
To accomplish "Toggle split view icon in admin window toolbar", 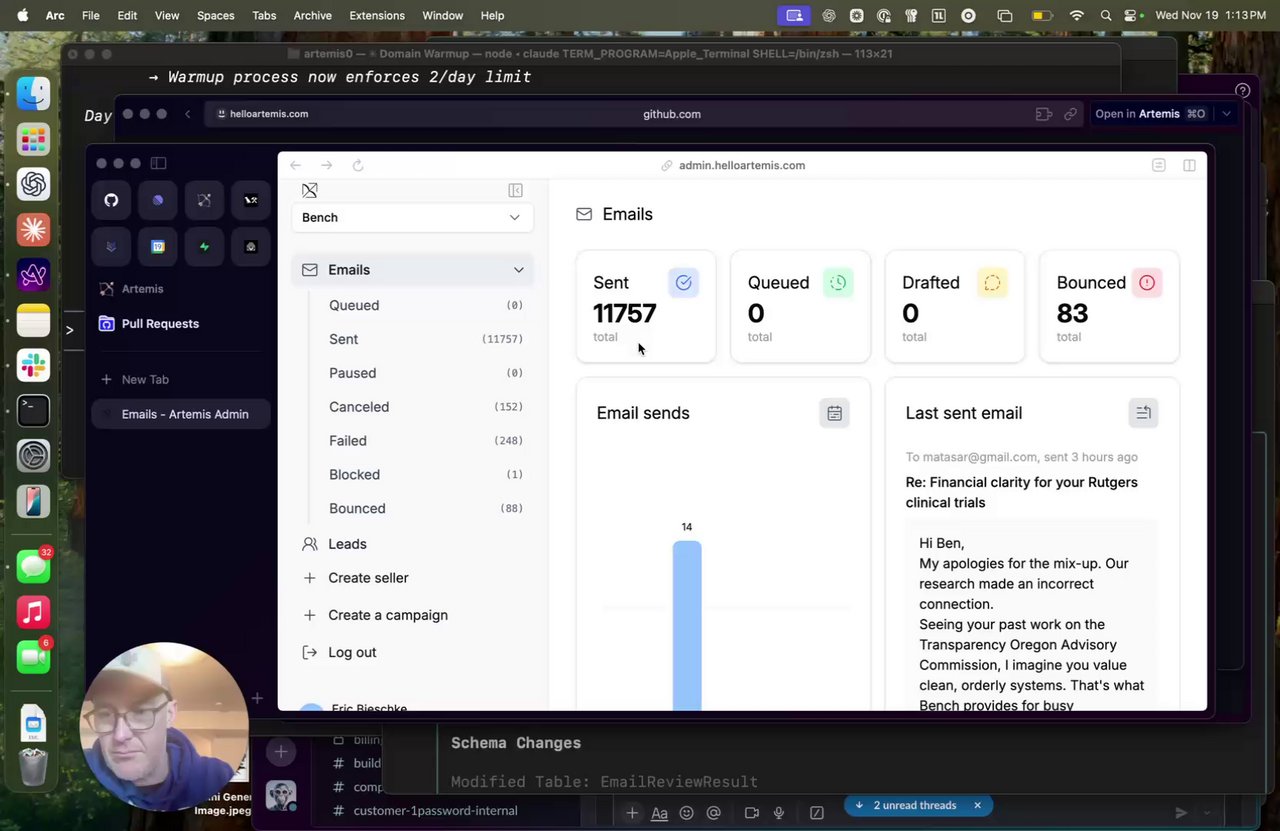I will point(1189,165).
